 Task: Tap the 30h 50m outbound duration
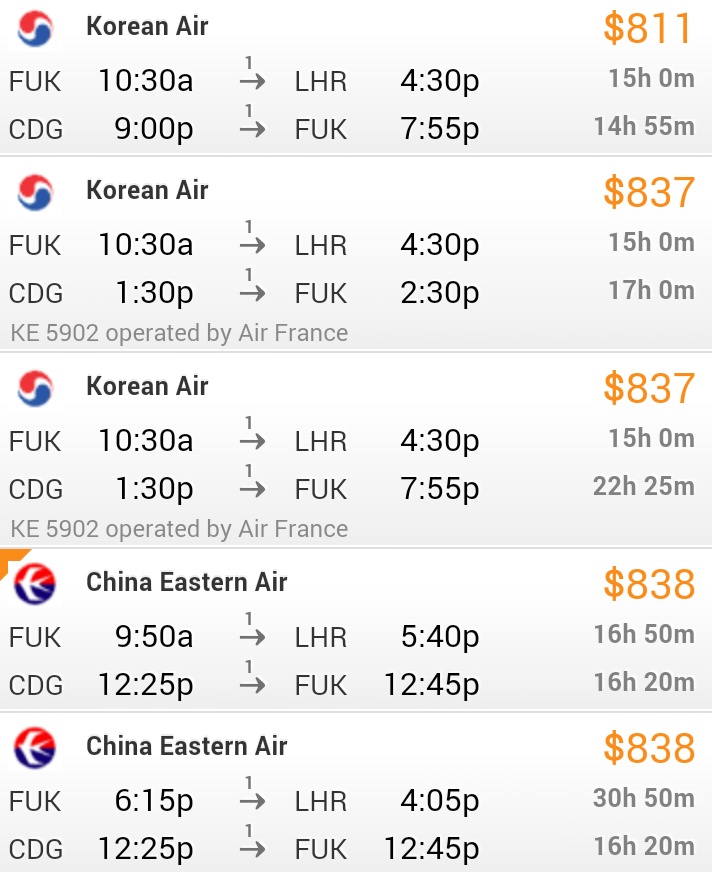(643, 798)
